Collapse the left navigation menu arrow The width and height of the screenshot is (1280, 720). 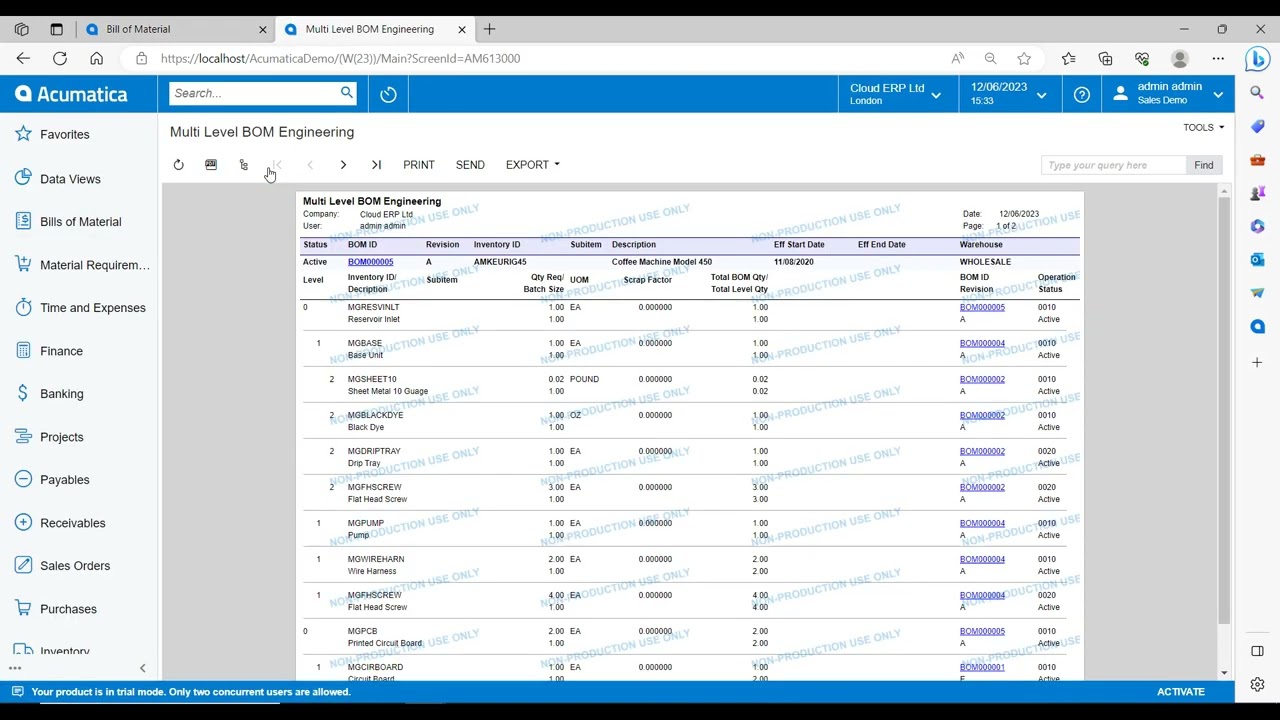[142, 668]
